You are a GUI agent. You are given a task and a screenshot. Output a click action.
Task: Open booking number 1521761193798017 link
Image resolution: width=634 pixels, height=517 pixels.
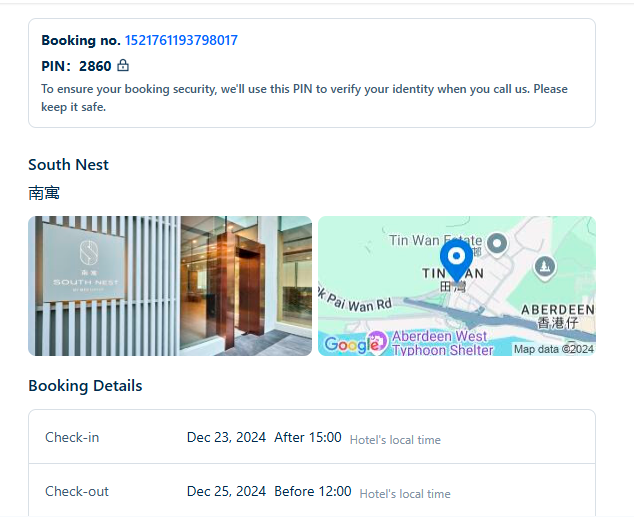pyautogui.click(x=181, y=40)
